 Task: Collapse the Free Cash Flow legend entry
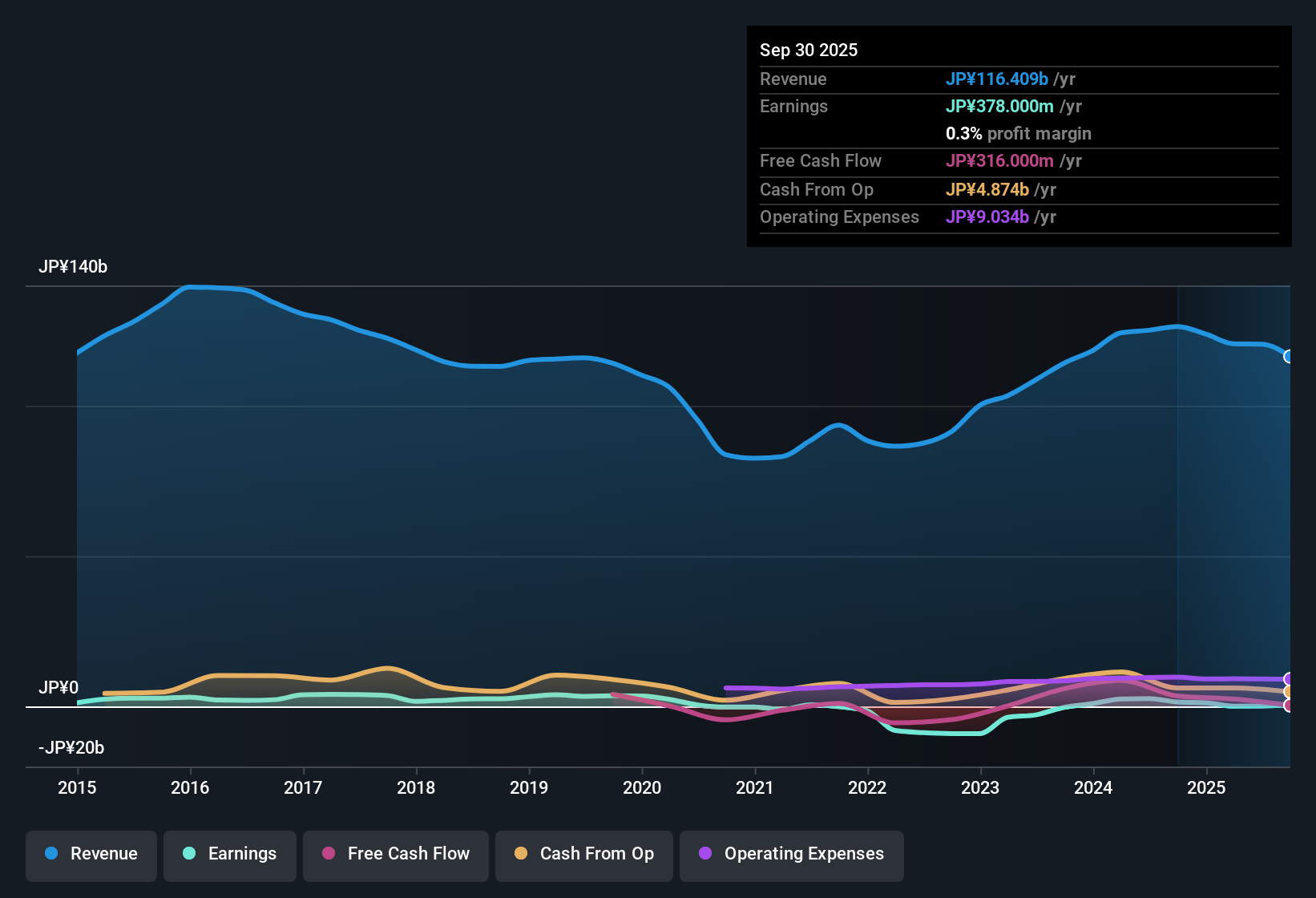tap(395, 856)
